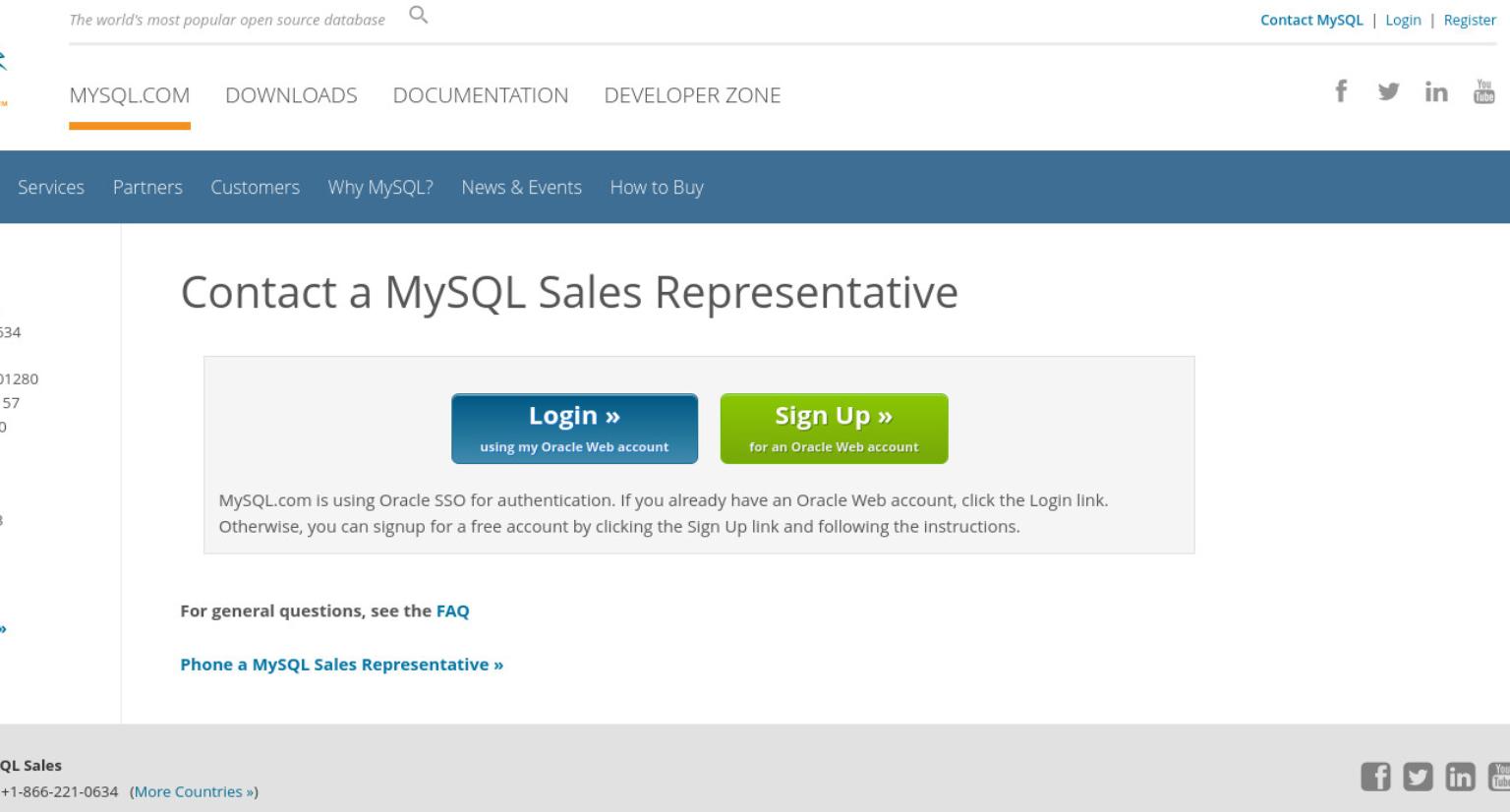Click the top-right Login link
This screenshot has height=812, width=1510.
click(1403, 20)
